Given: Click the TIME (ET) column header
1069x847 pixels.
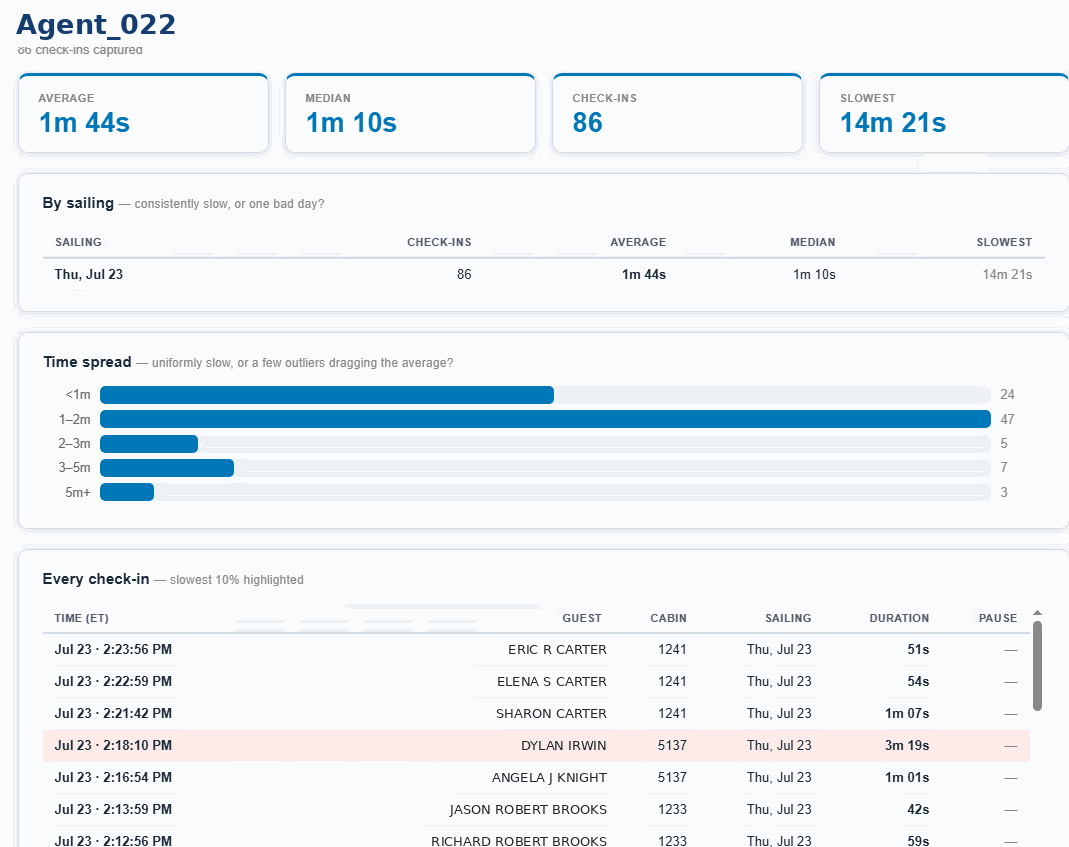Looking at the screenshot, I should [82, 618].
